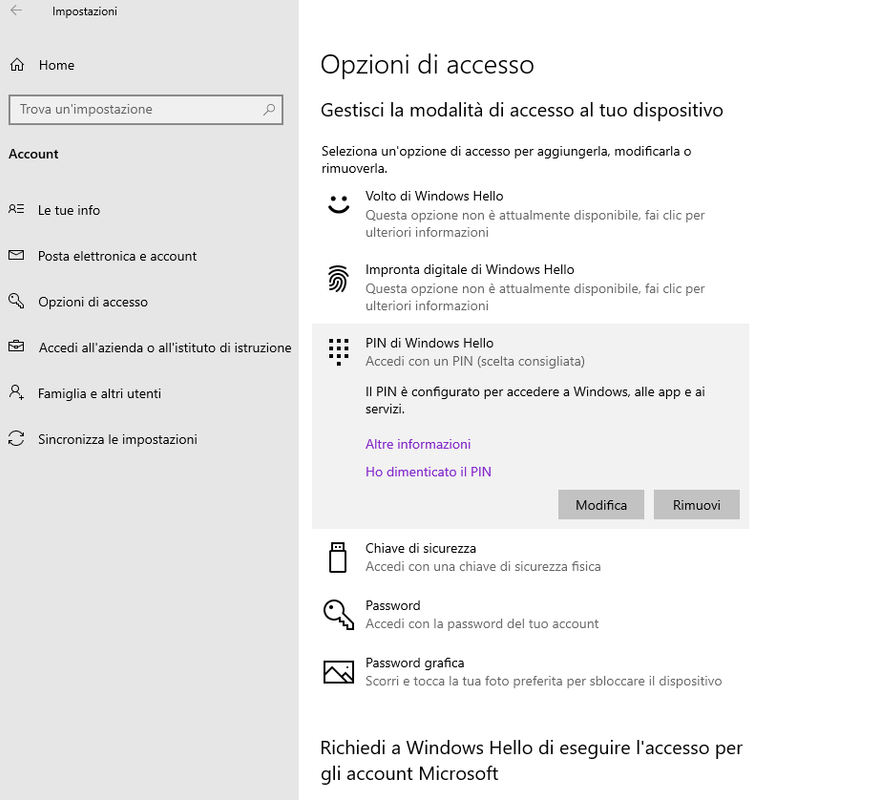Expand Volto di Windows Hello option

pos(530,214)
